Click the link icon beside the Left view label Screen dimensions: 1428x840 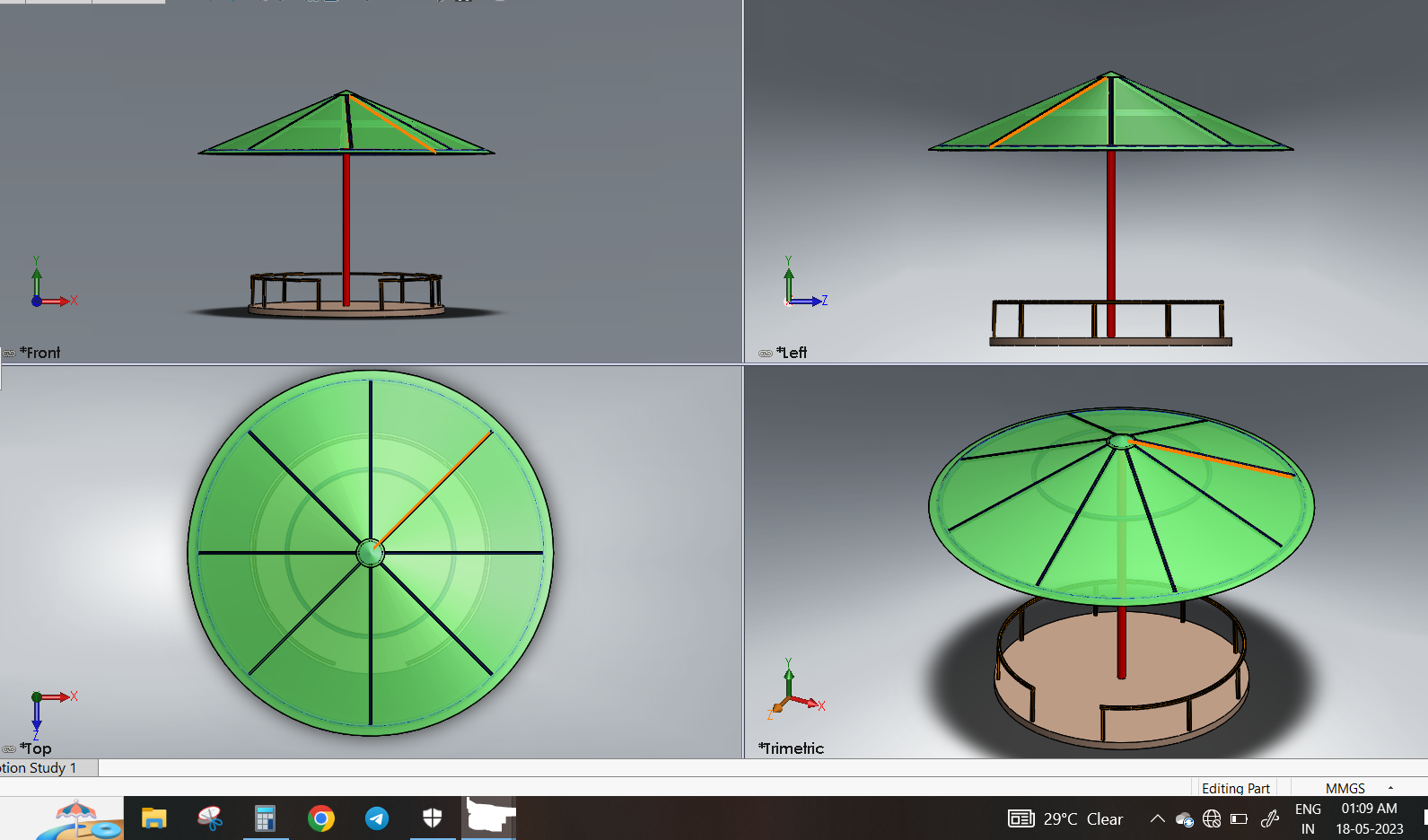point(766,354)
